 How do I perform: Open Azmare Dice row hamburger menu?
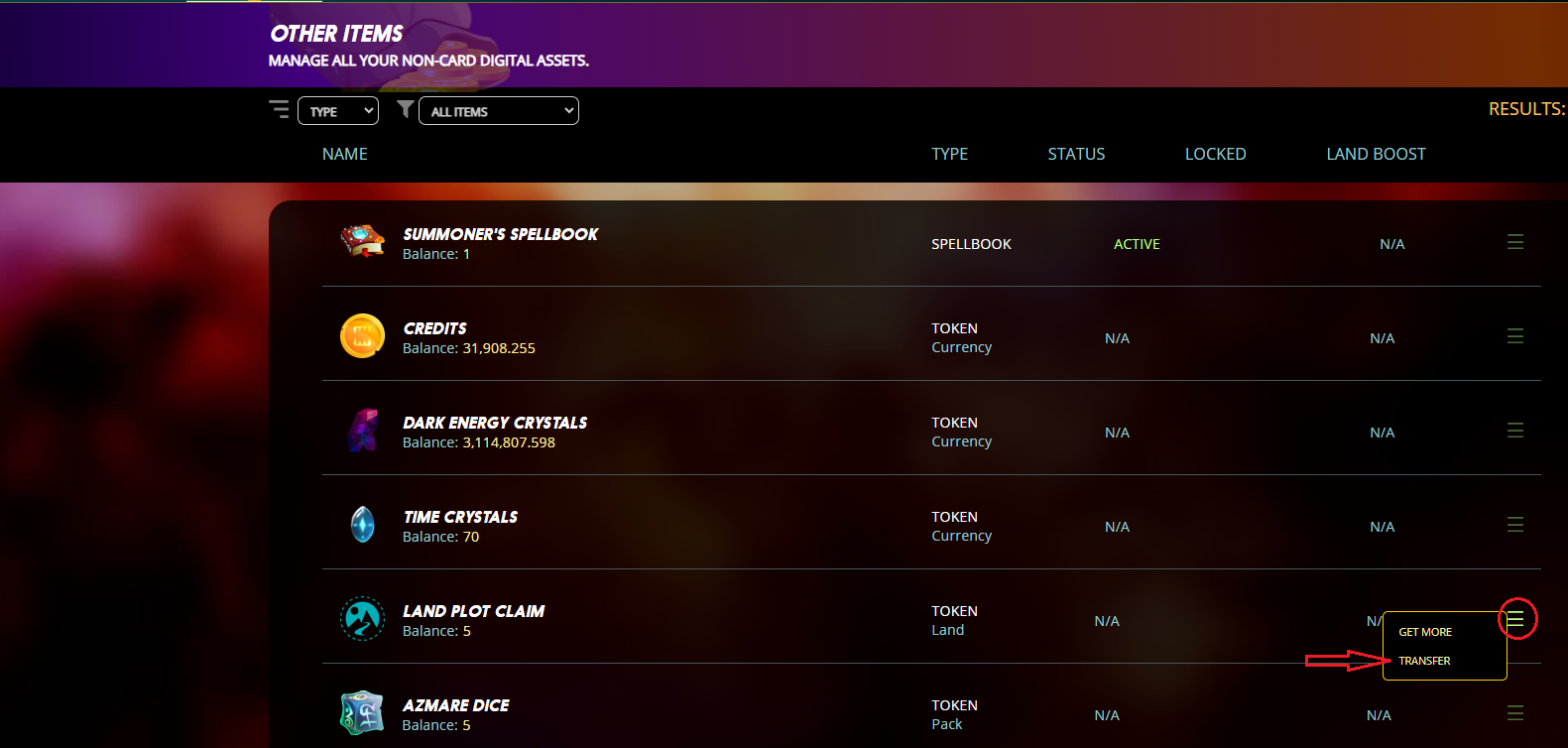click(x=1515, y=713)
